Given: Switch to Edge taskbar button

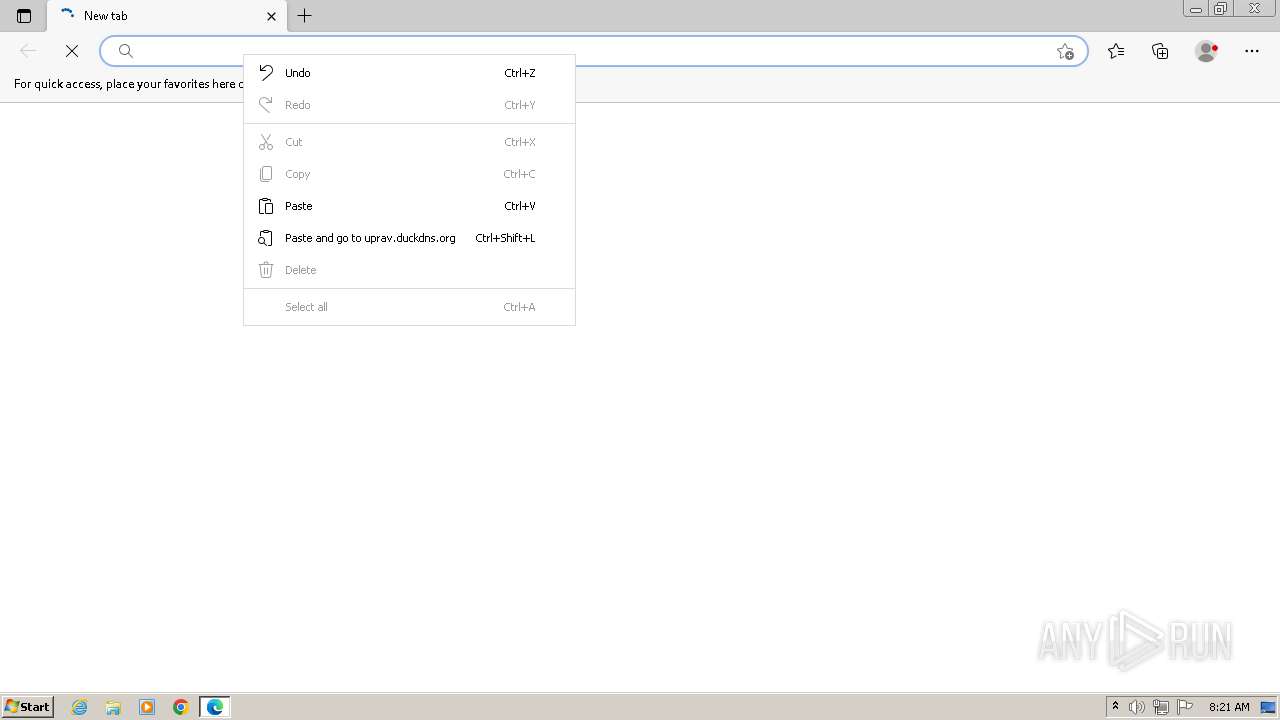Looking at the screenshot, I should coord(215,707).
